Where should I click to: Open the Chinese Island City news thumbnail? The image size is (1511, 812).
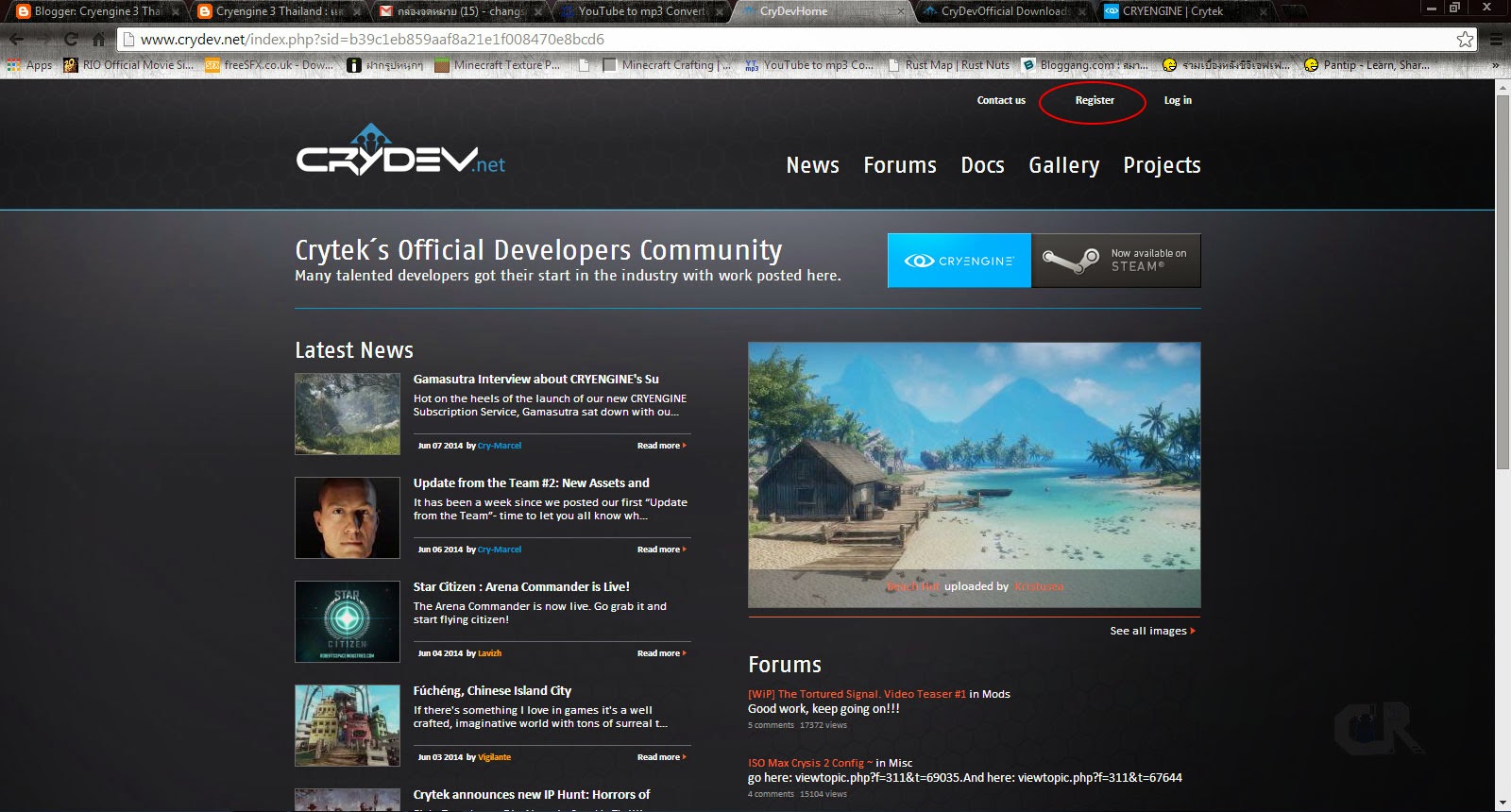(348, 725)
